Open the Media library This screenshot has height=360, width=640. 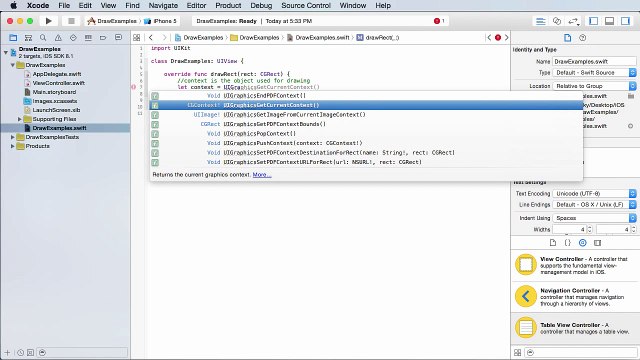598,243
